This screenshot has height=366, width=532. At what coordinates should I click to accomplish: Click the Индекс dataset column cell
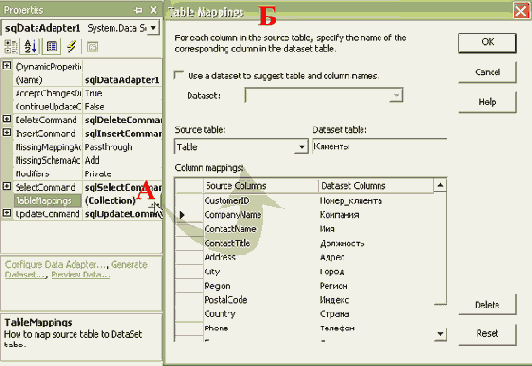tap(376, 300)
